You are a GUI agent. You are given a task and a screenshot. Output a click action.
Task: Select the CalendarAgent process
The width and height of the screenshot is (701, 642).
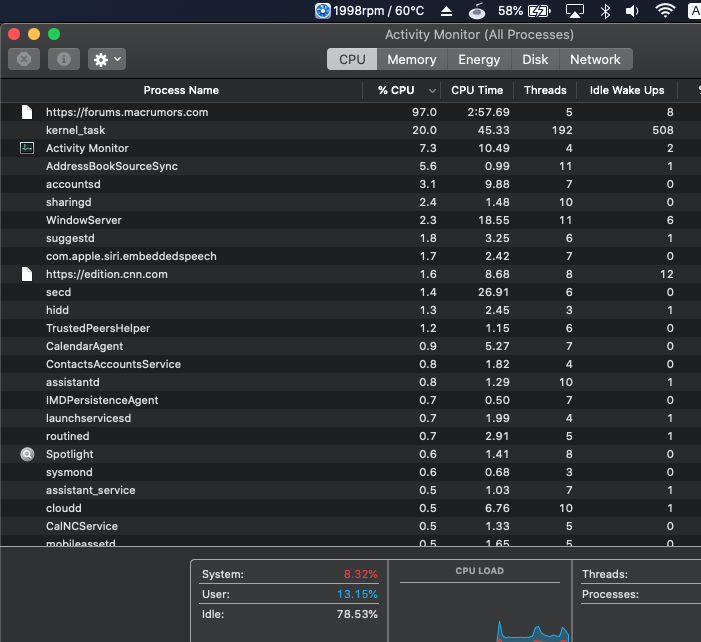pos(84,346)
